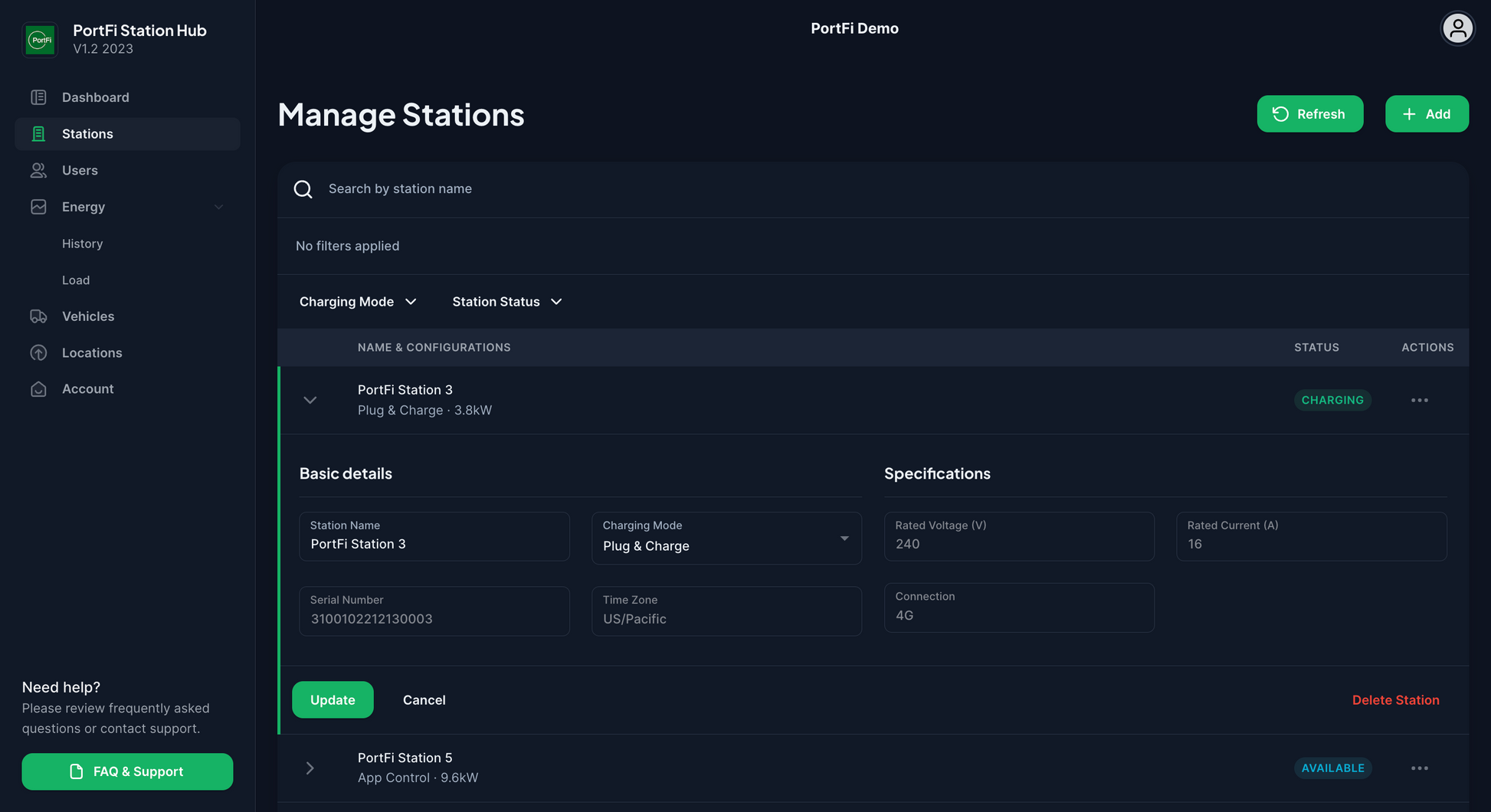Viewport: 1491px width, 812px height.
Task: Click the search magnifier icon
Action: pos(303,189)
